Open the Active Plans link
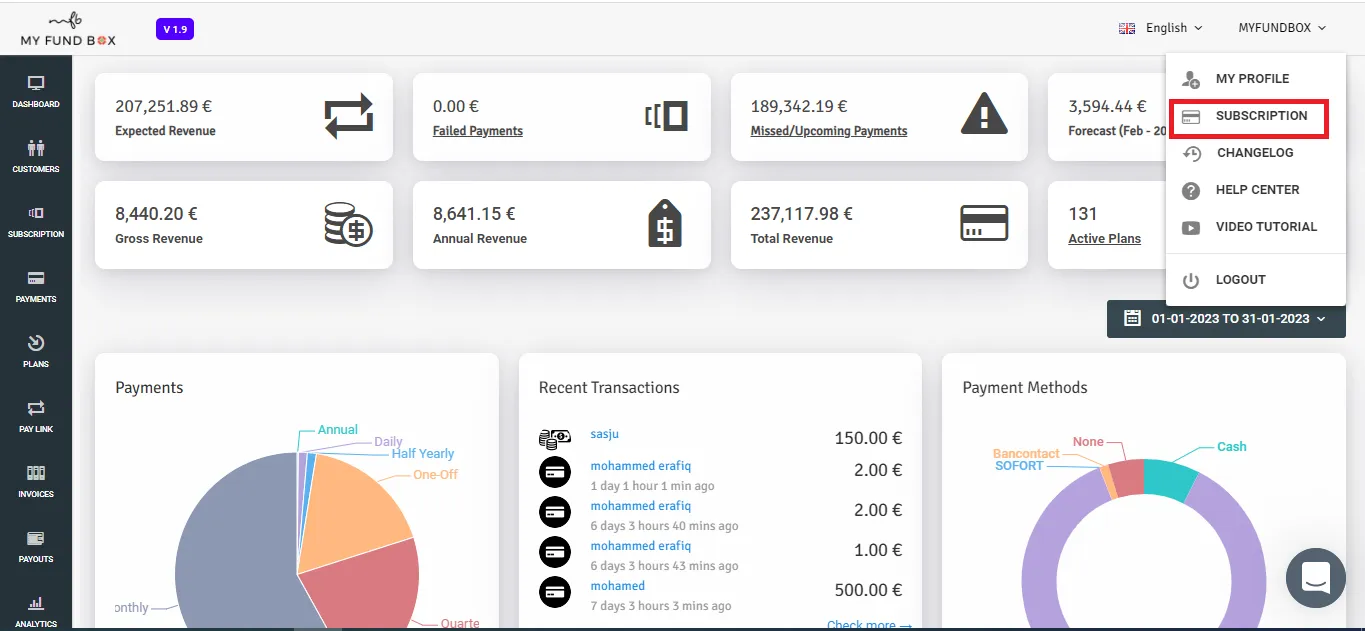The image size is (1365, 631). click(1104, 239)
